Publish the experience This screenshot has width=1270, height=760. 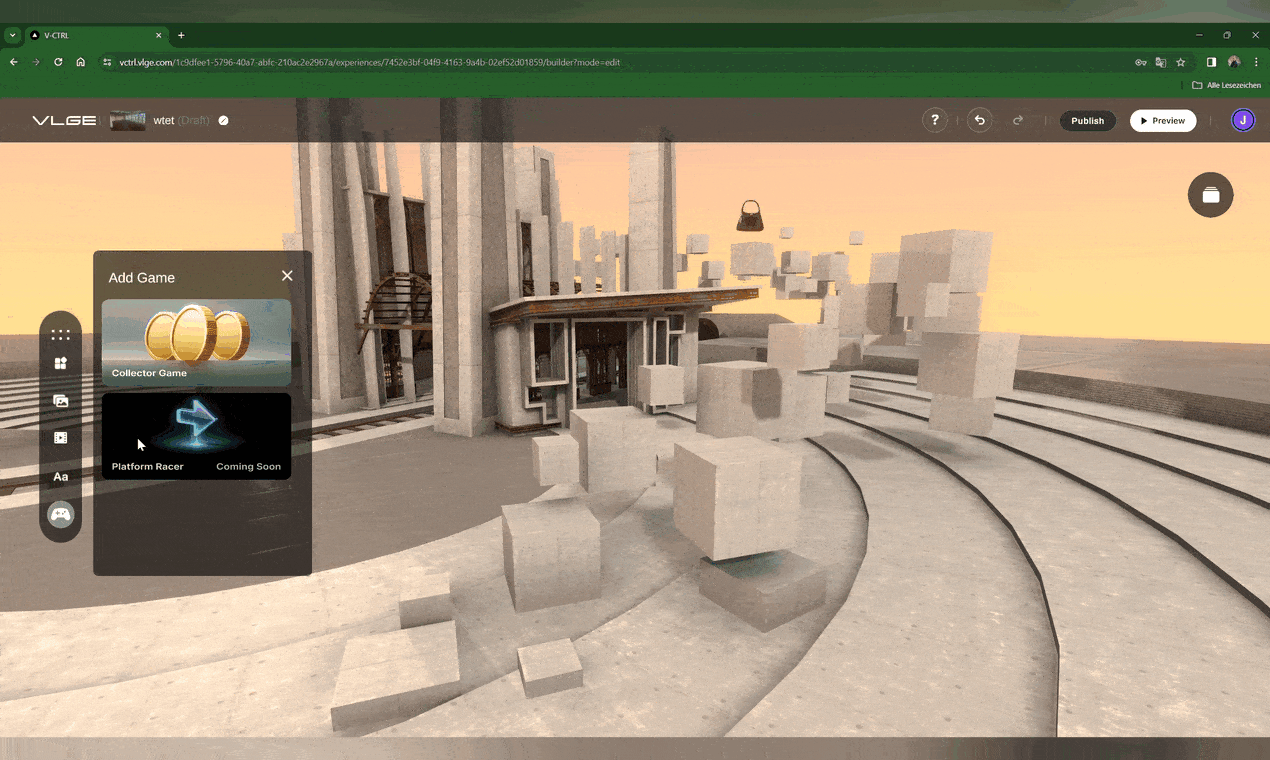(1088, 121)
